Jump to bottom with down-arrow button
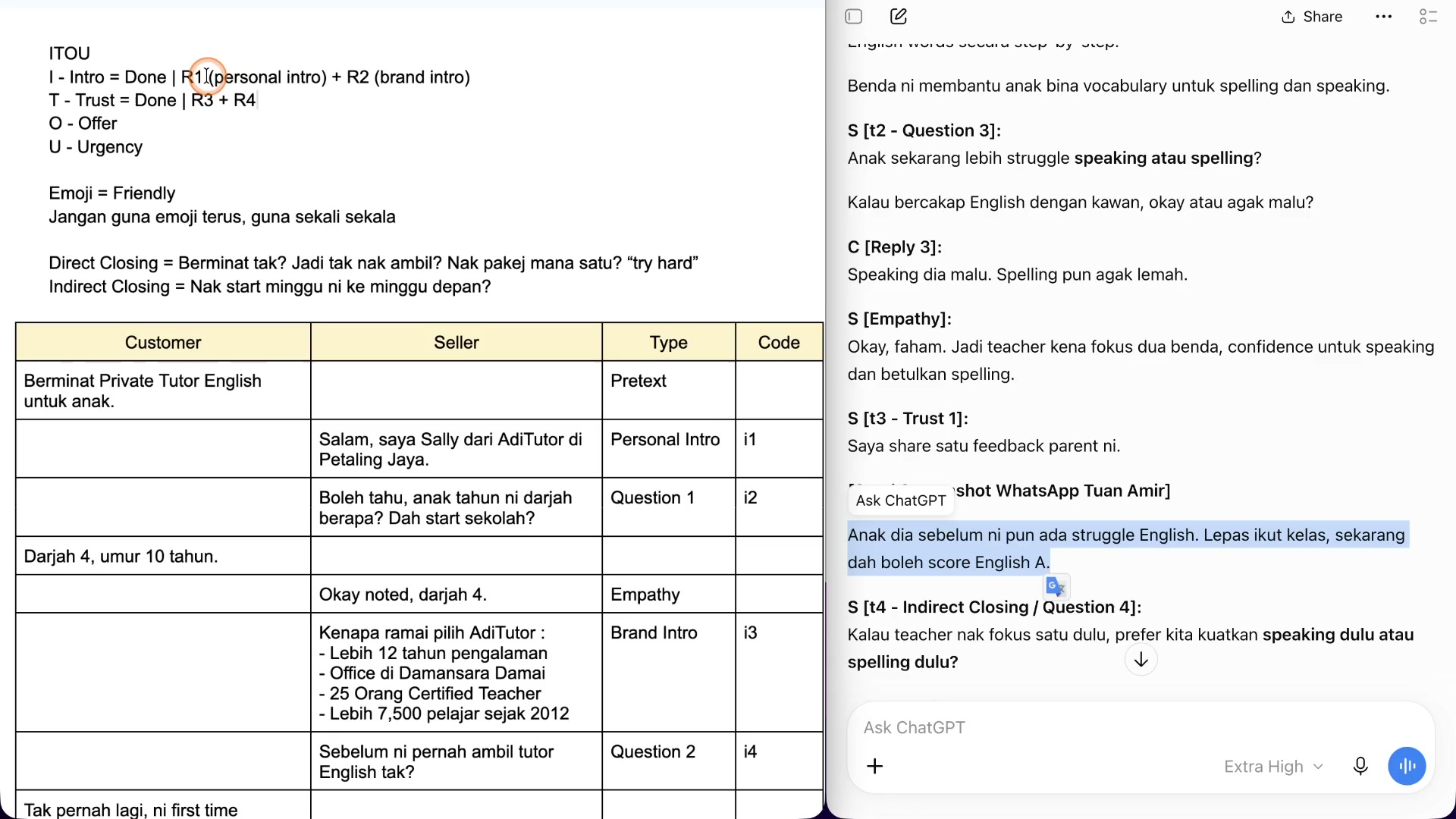1456x819 pixels. [x=1141, y=660]
